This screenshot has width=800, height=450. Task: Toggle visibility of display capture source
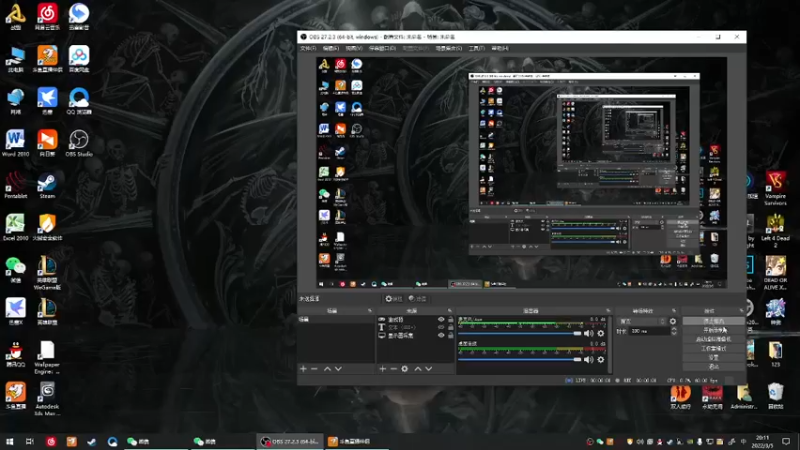(x=441, y=335)
